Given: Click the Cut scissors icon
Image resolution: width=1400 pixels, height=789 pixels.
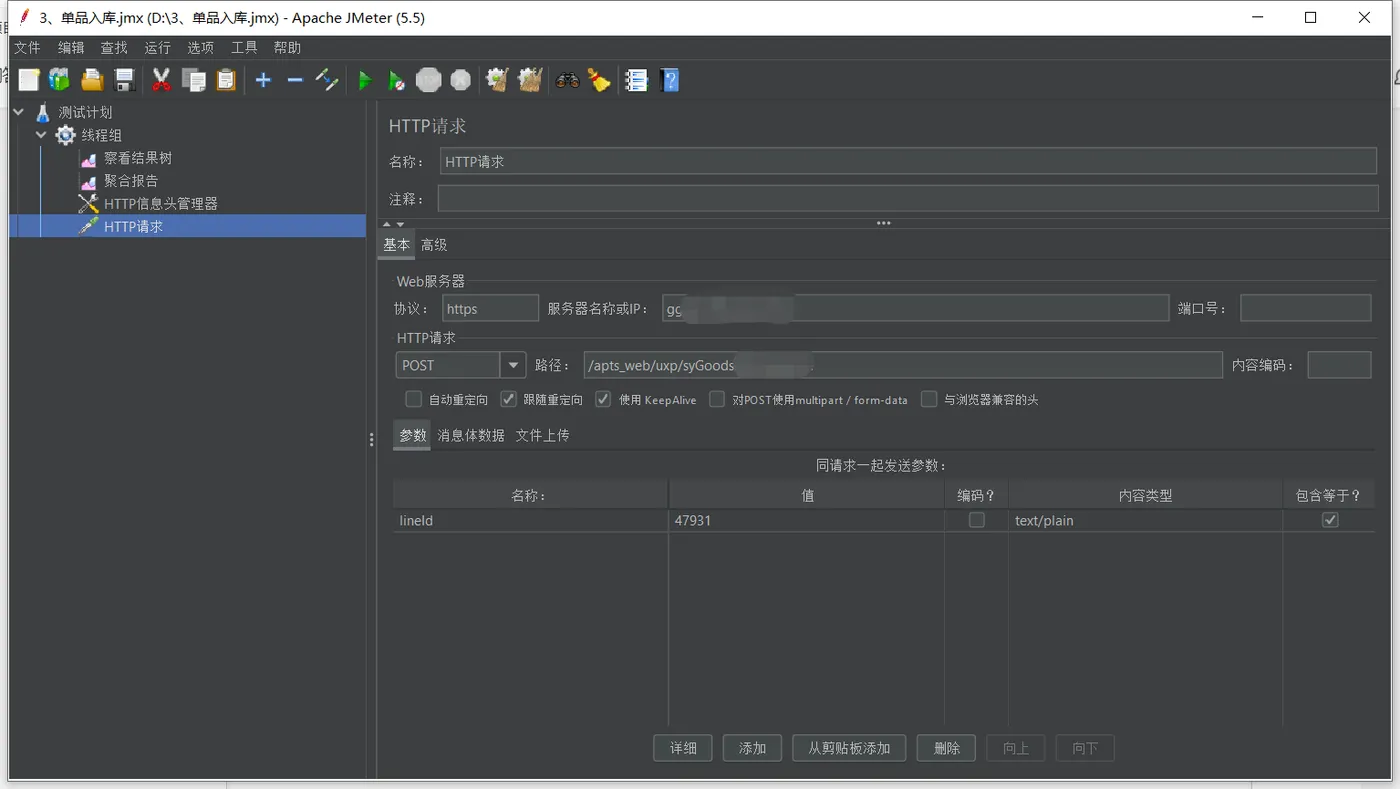Looking at the screenshot, I should click(x=161, y=80).
